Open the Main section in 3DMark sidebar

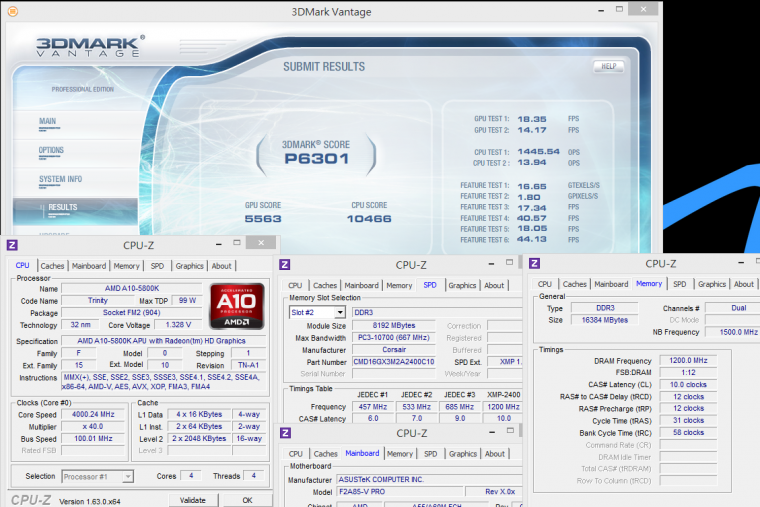48,122
